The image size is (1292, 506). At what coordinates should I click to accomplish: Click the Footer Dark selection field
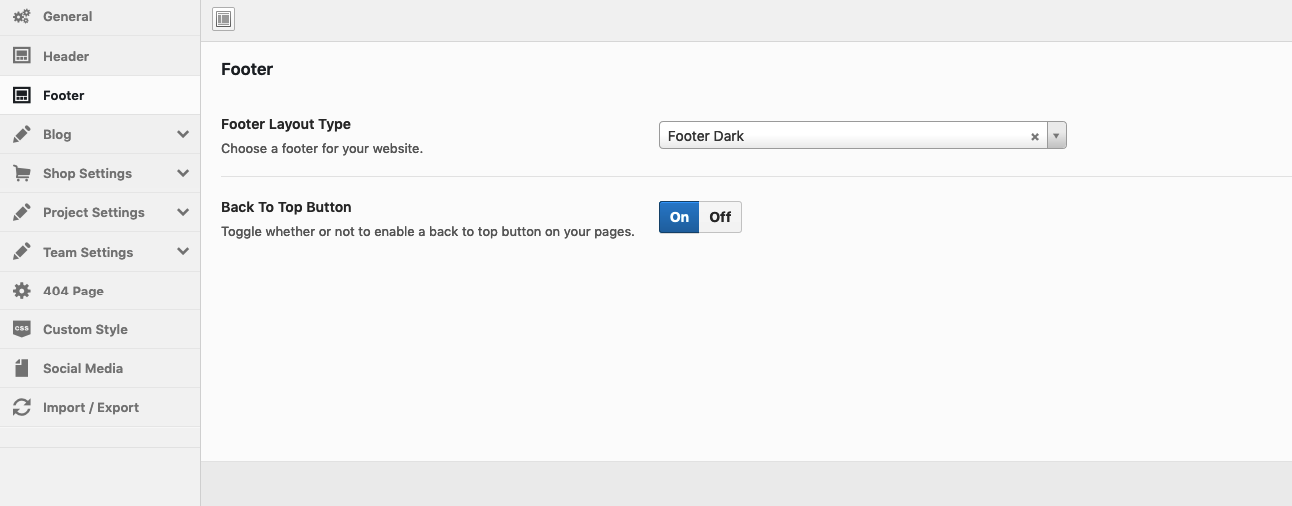pyautogui.click(x=840, y=136)
